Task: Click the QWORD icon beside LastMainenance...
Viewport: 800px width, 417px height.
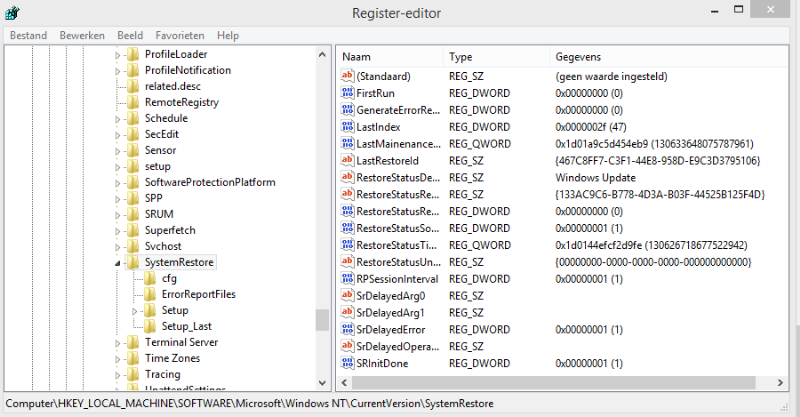Action: click(347, 143)
